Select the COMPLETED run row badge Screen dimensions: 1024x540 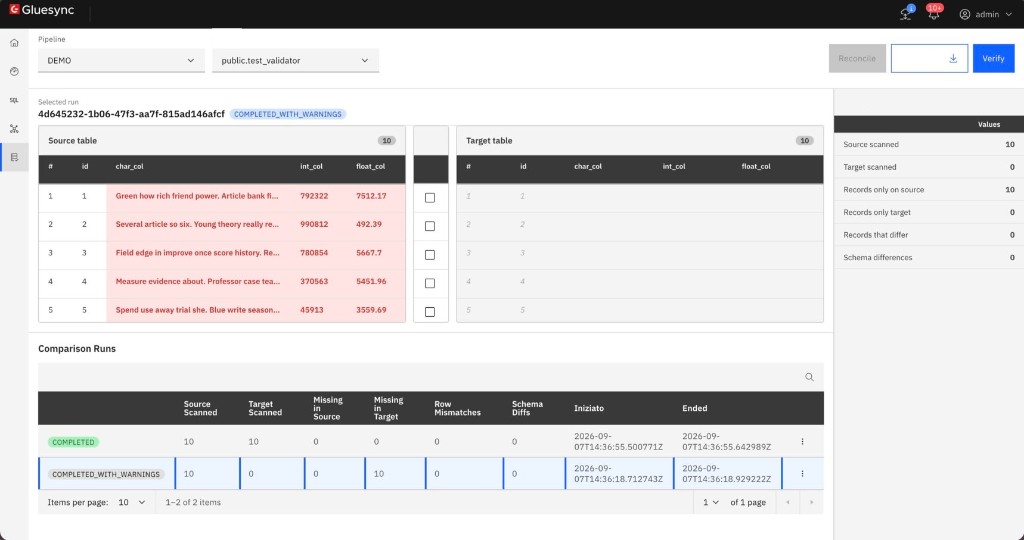[x=73, y=442]
